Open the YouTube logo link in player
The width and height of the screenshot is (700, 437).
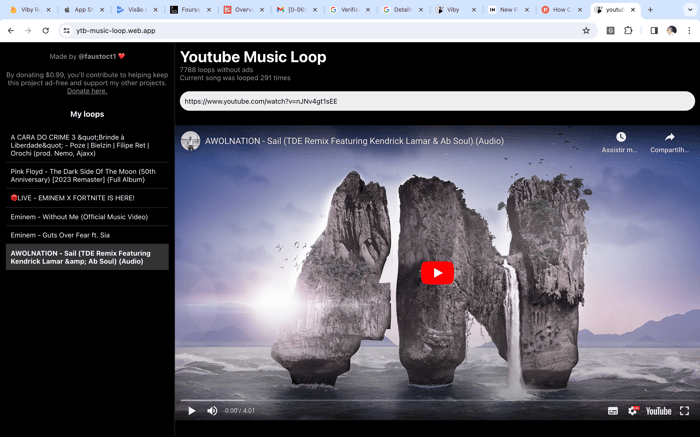click(658, 411)
